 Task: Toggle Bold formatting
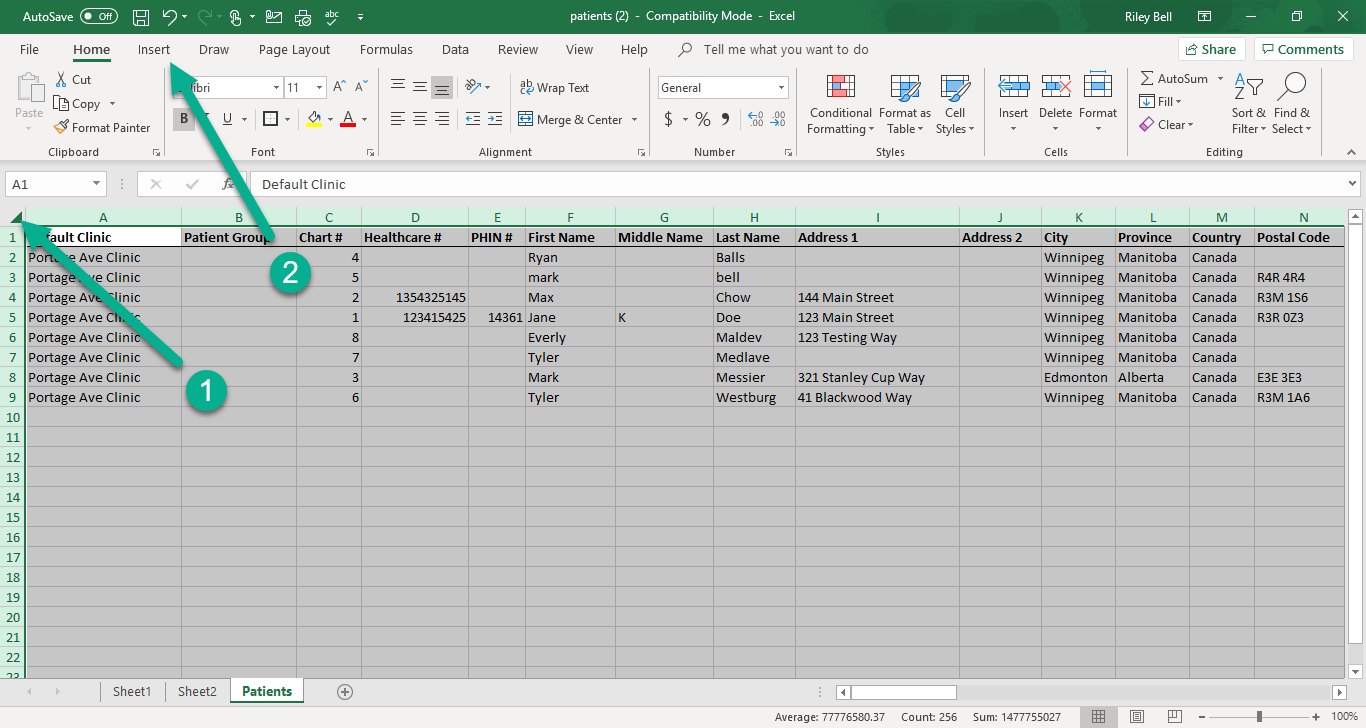pos(183,119)
